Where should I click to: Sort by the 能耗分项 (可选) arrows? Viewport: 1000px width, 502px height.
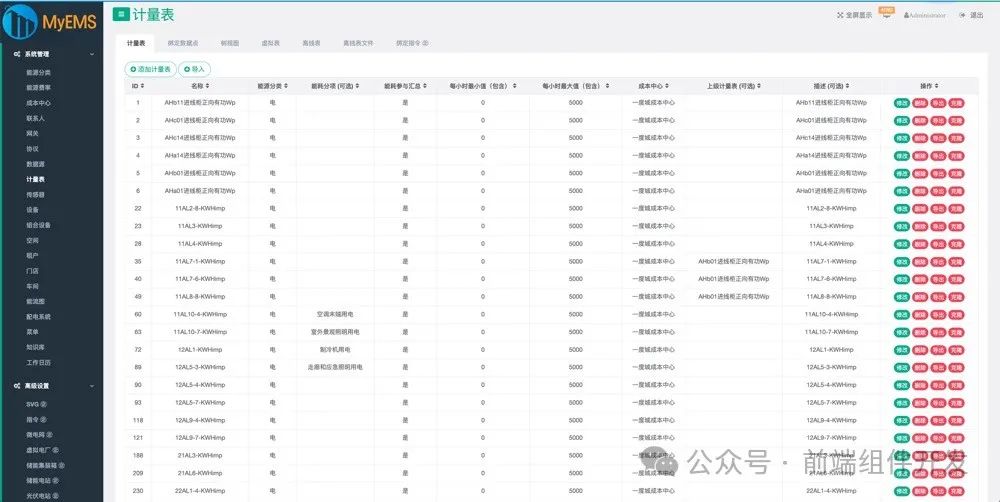[x=357, y=85]
